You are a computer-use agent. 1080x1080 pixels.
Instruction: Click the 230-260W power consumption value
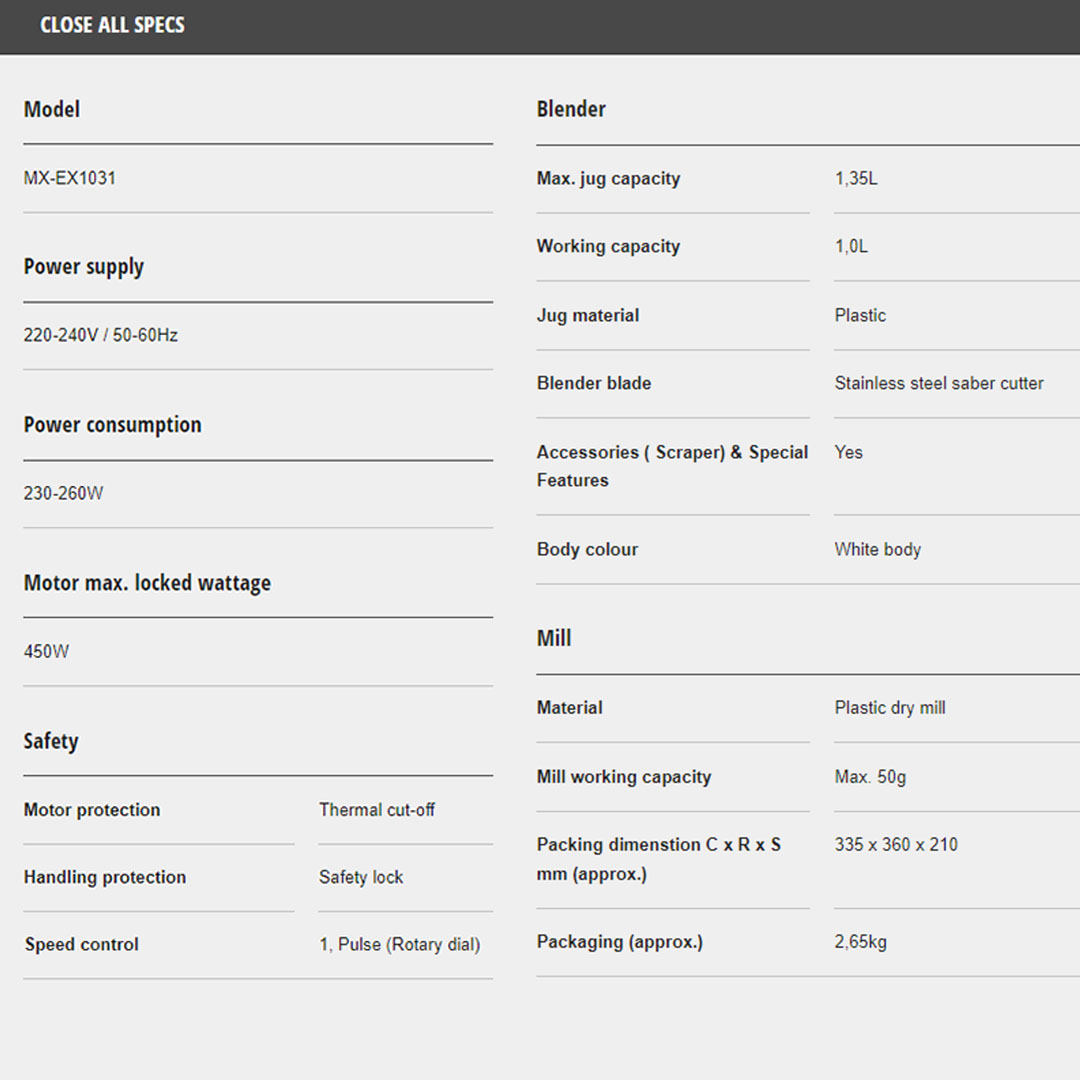(63, 493)
